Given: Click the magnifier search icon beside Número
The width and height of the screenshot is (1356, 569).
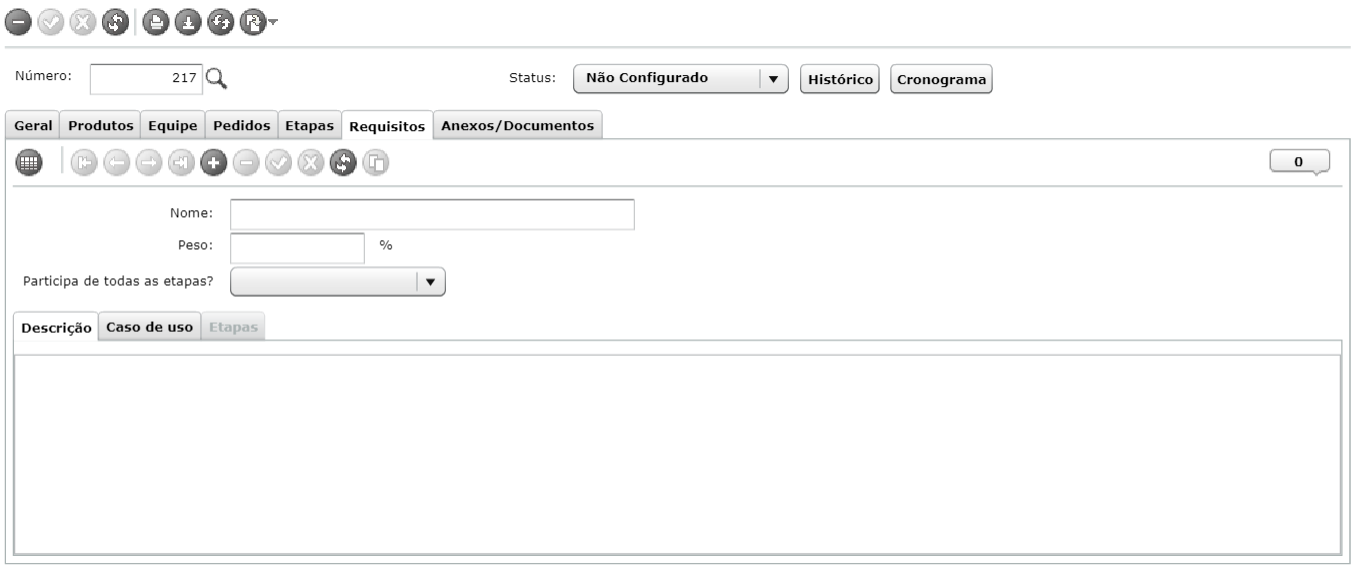Looking at the screenshot, I should point(216,78).
